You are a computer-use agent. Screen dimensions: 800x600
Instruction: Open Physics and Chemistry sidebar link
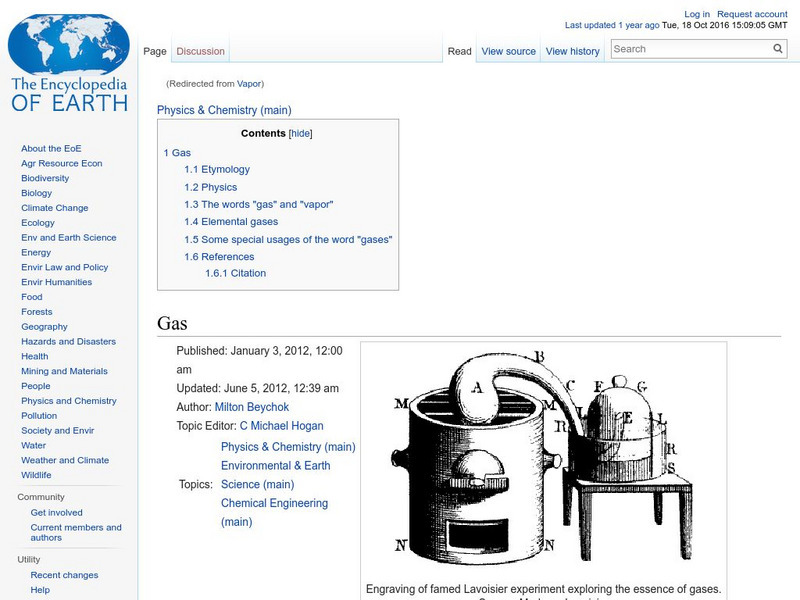pyautogui.click(x=69, y=401)
